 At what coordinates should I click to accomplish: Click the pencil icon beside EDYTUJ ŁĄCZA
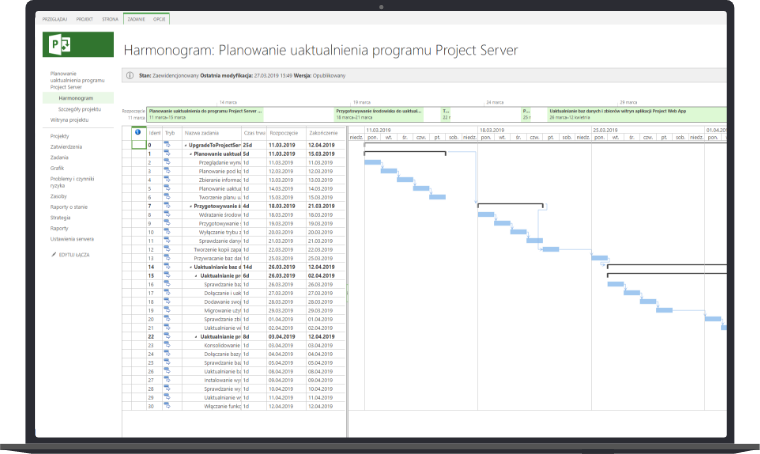[54, 254]
